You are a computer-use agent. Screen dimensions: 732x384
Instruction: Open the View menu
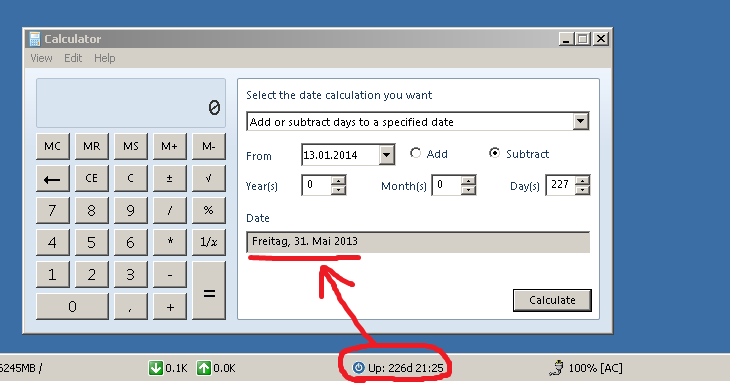click(x=41, y=58)
